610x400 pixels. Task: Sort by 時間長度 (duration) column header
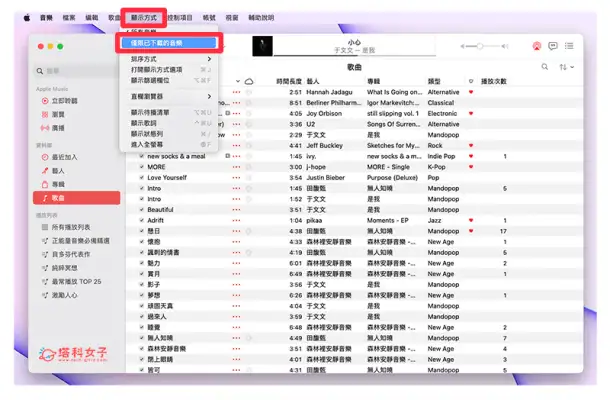[x=289, y=81]
